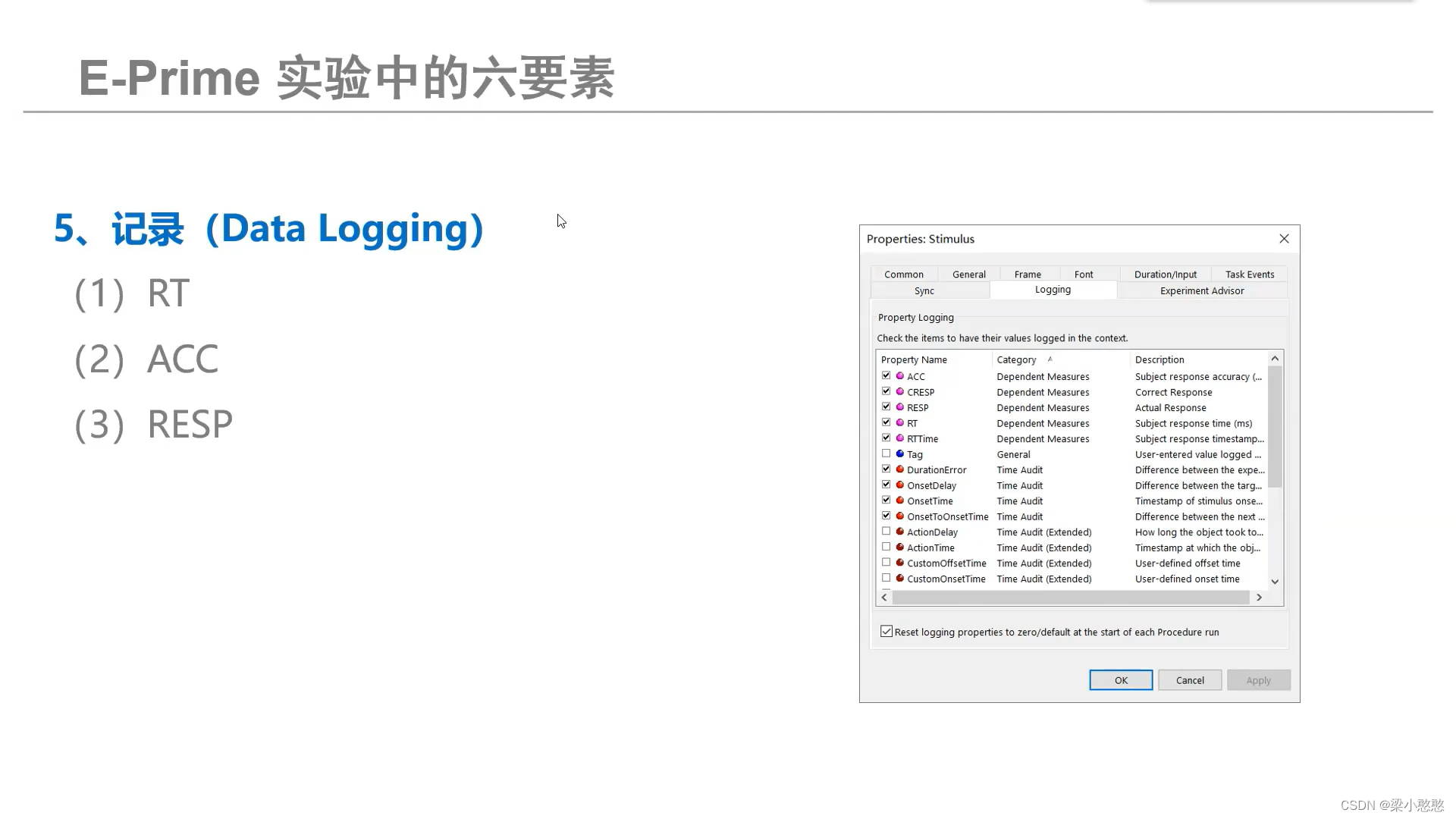Click the red OnsetDelay property icon

tap(900, 485)
